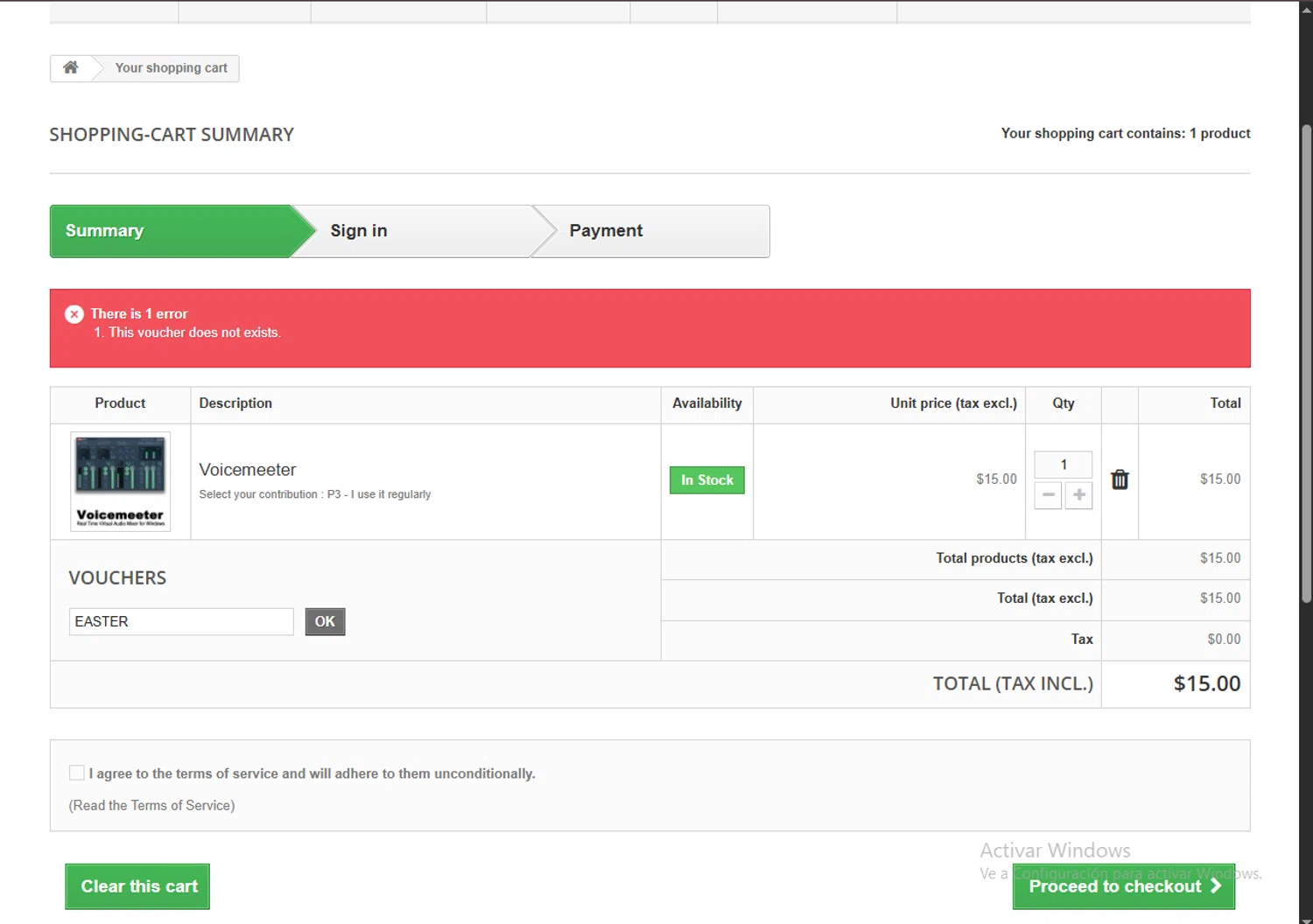
Task: Click the 'Total products (tax excl.)' label
Action: [1015, 558]
